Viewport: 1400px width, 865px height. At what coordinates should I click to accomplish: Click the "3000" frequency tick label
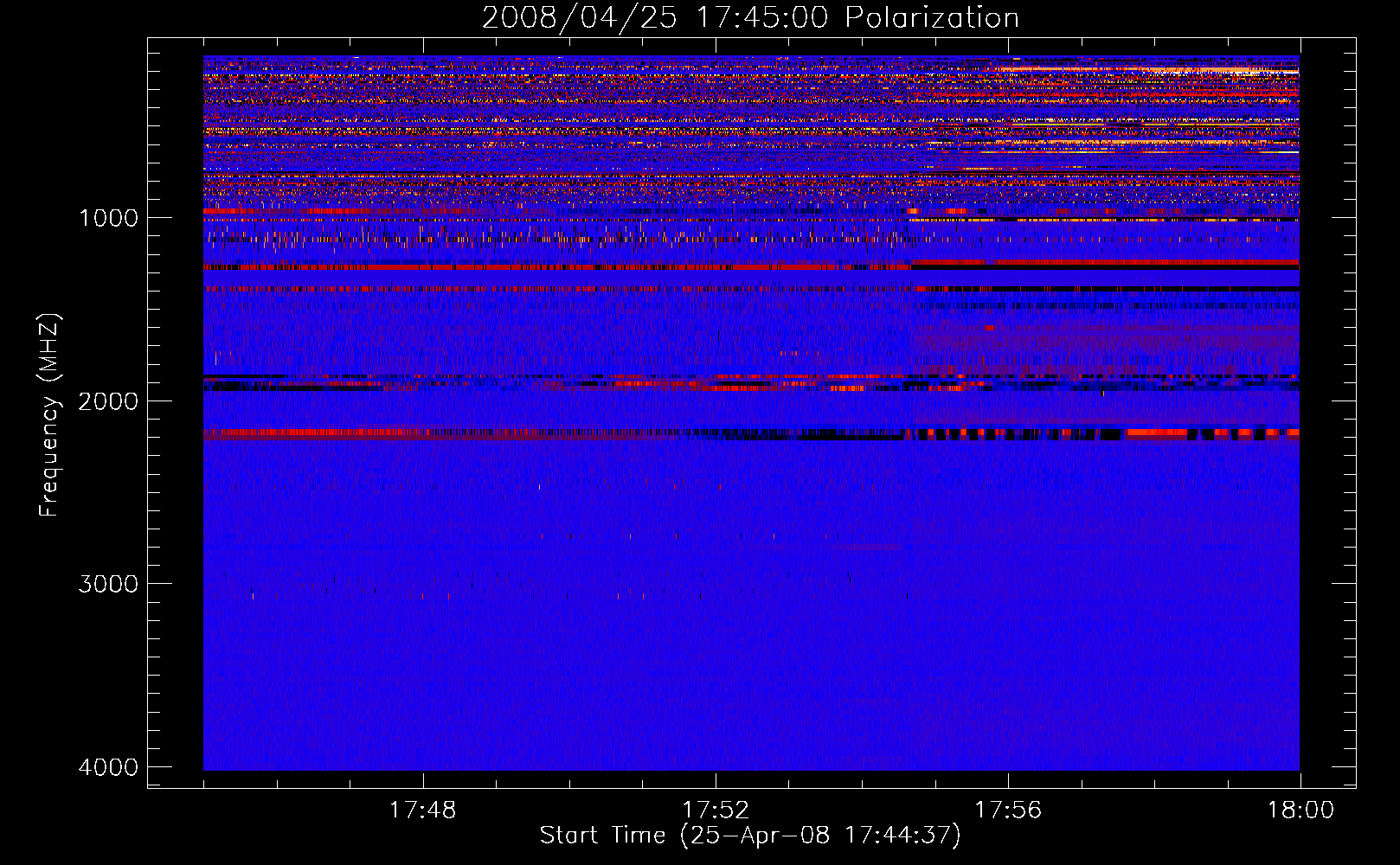pyautogui.click(x=108, y=583)
